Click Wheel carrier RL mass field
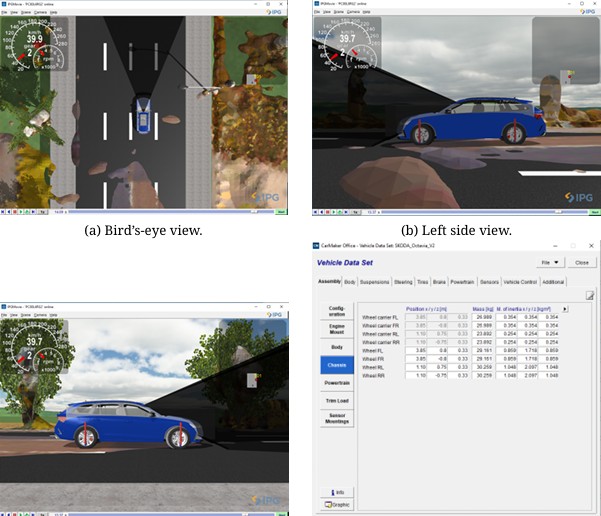 click(x=483, y=334)
